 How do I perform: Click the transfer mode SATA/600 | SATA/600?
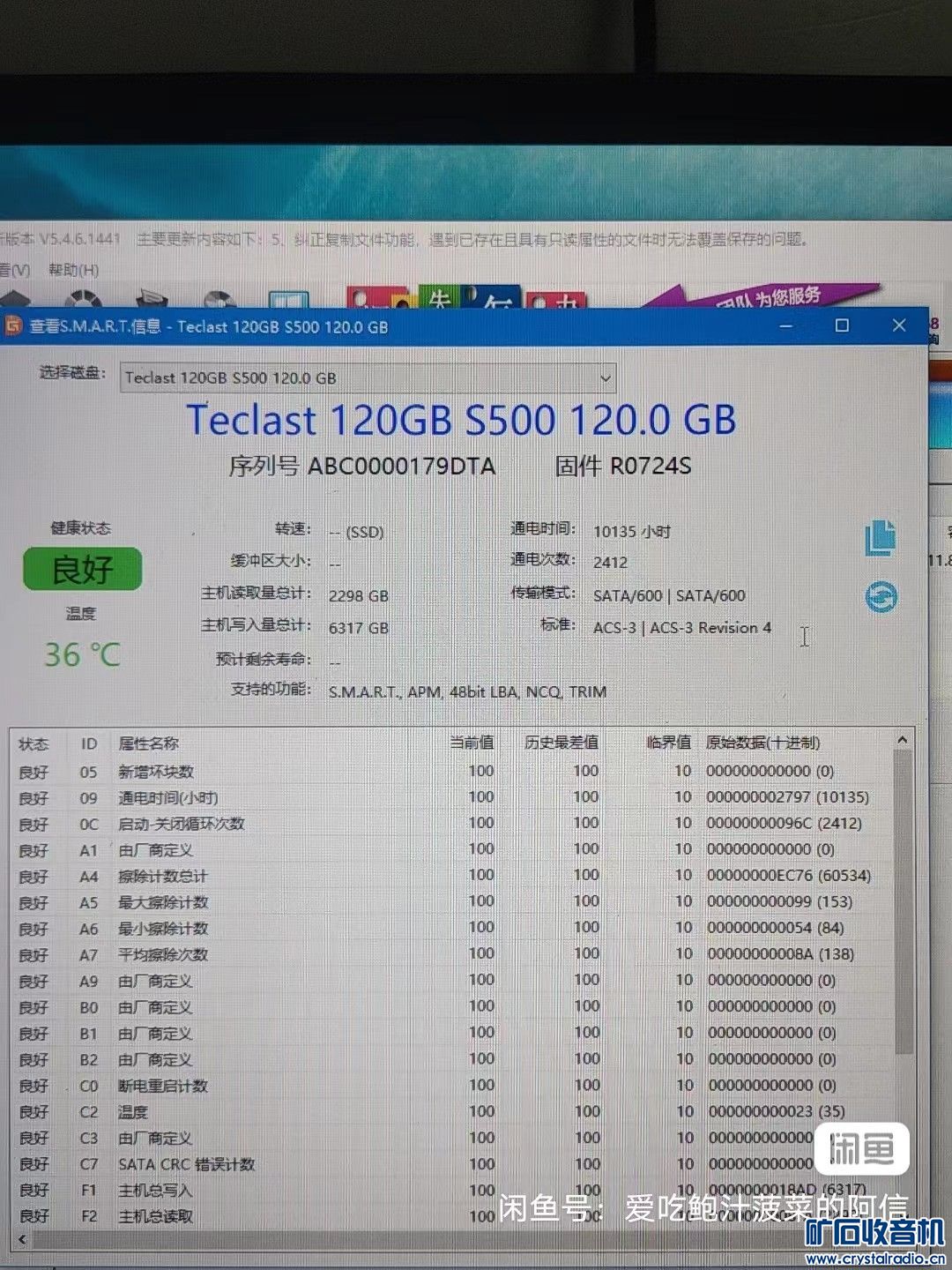(669, 595)
